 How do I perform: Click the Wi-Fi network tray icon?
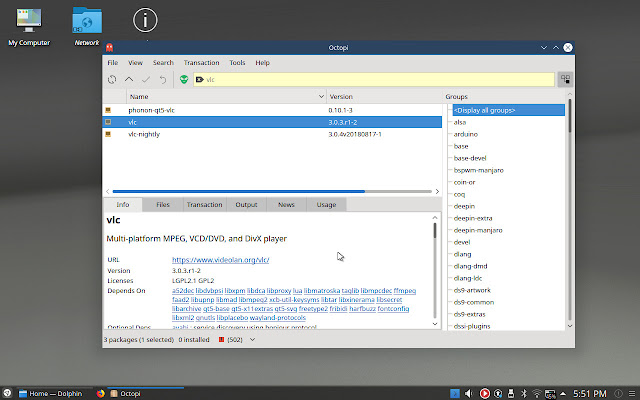click(537, 393)
